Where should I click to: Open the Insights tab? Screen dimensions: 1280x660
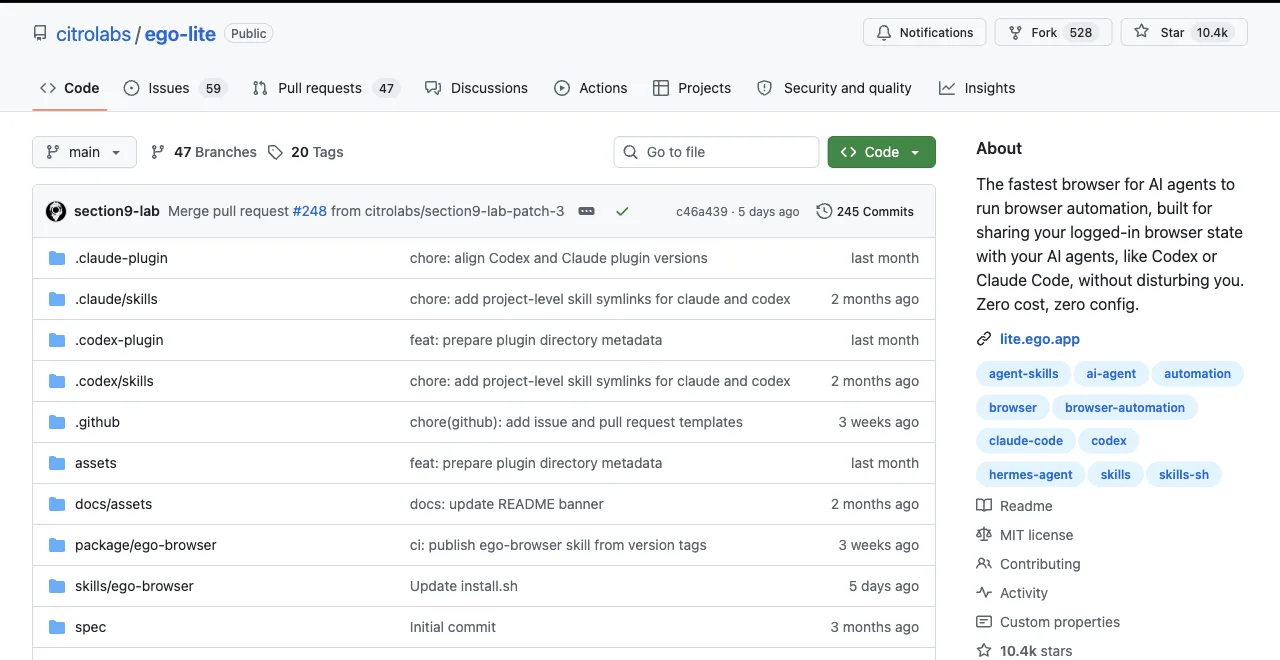[977, 88]
